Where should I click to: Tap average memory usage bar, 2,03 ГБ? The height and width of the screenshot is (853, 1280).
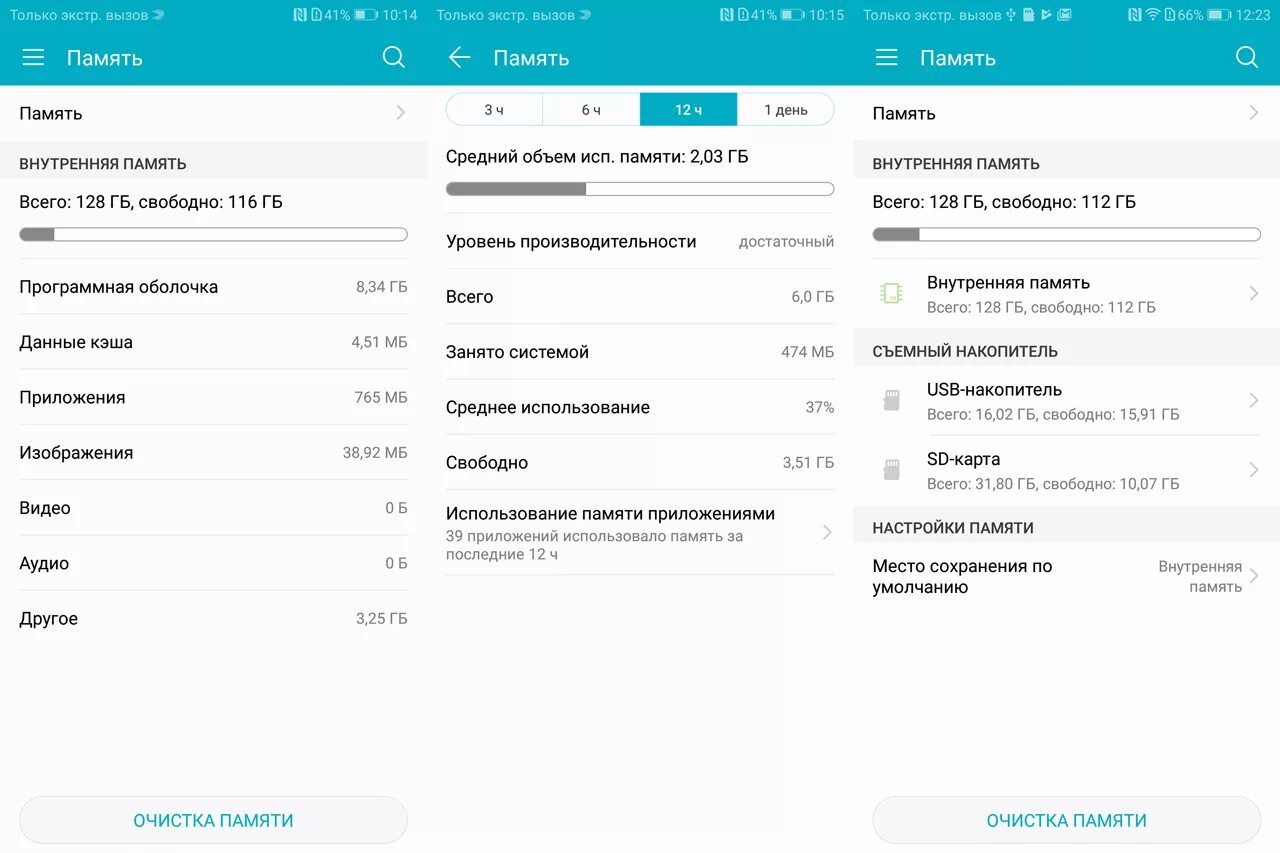tap(640, 188)
